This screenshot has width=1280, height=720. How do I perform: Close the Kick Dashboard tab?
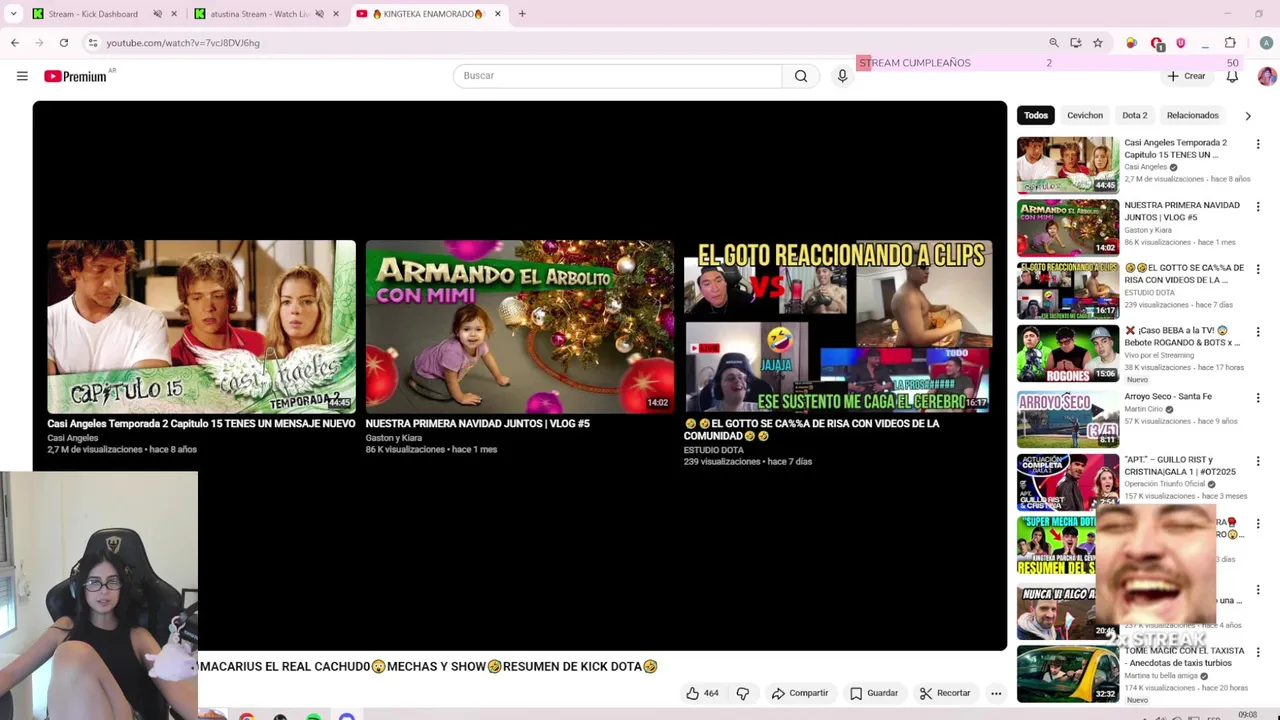[x=174, y=14]
